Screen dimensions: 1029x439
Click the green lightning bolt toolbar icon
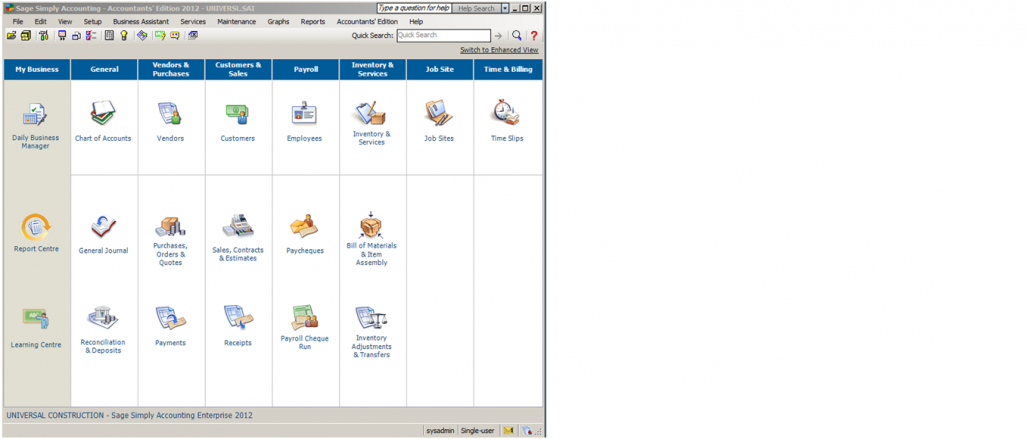[x=159, y=35]
